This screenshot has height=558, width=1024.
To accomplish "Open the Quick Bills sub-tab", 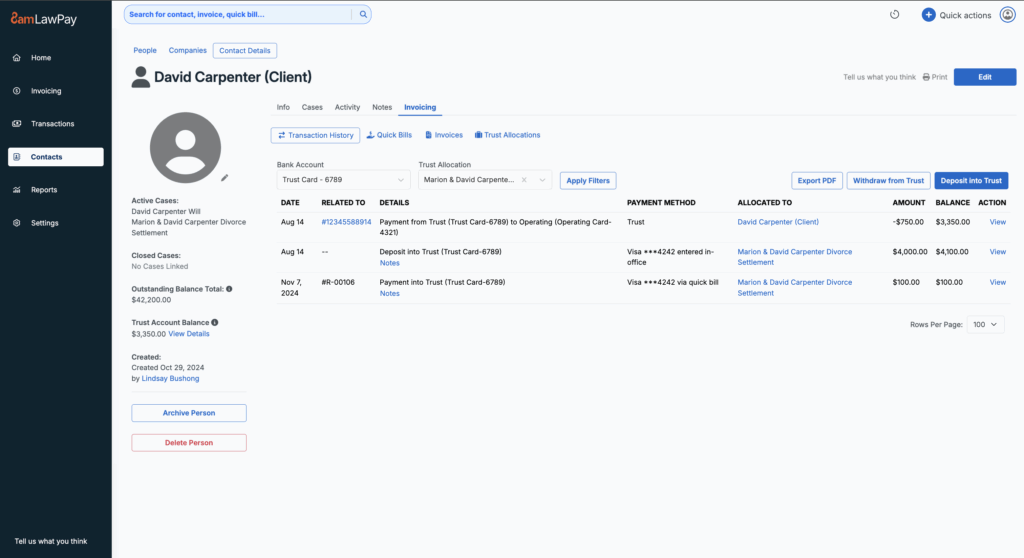I will click(x=389, y=135).
